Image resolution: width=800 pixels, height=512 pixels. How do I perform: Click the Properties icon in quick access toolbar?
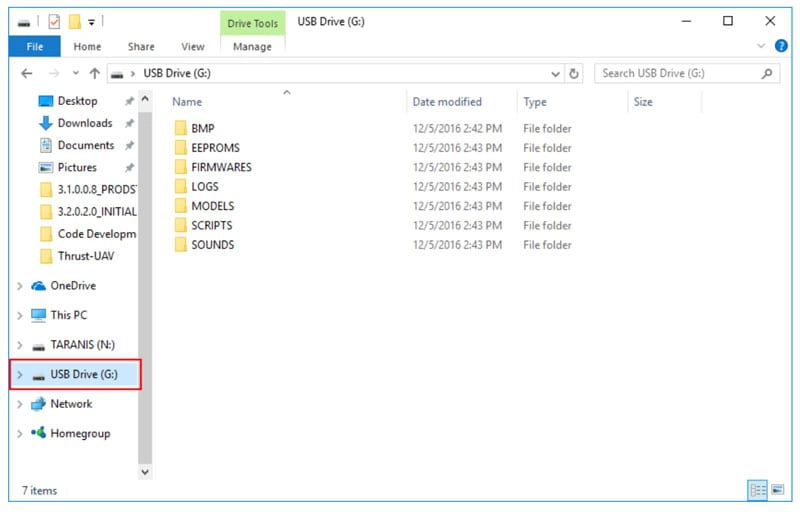point(54,21)
